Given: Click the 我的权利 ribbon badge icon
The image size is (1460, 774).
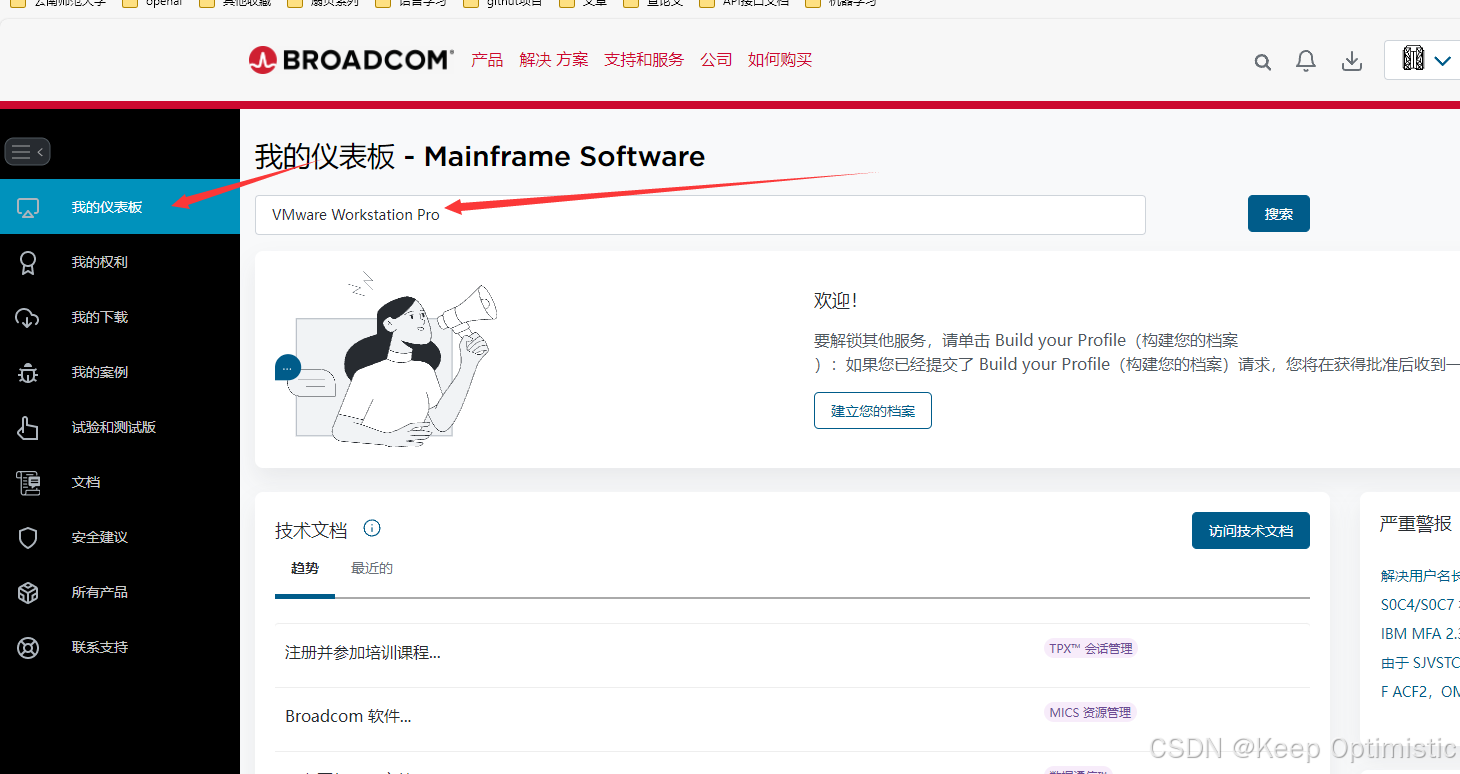Looking at the screenshot, I should (x=28, y=263).
